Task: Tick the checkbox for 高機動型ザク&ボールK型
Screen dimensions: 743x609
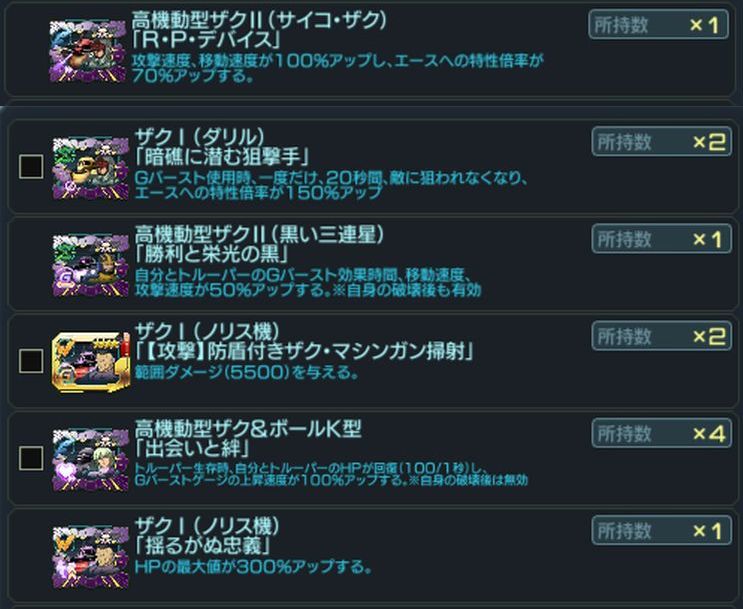Action: (31, 458)
